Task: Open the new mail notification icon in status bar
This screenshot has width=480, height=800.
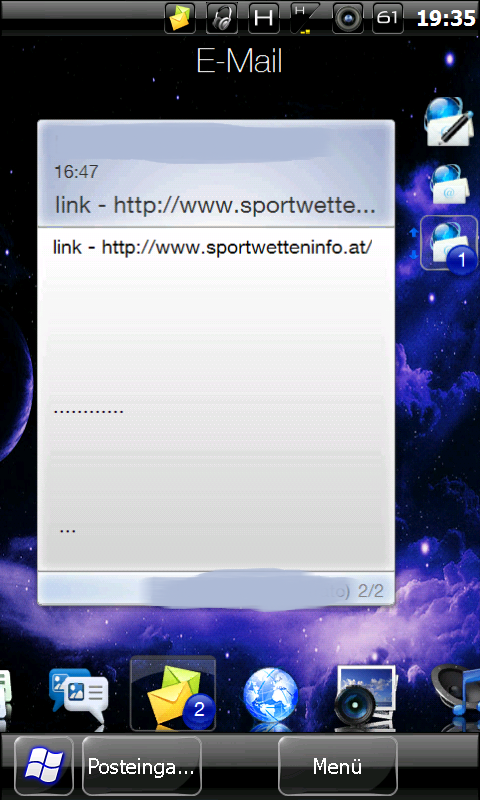Action: (x=180, y=18)
